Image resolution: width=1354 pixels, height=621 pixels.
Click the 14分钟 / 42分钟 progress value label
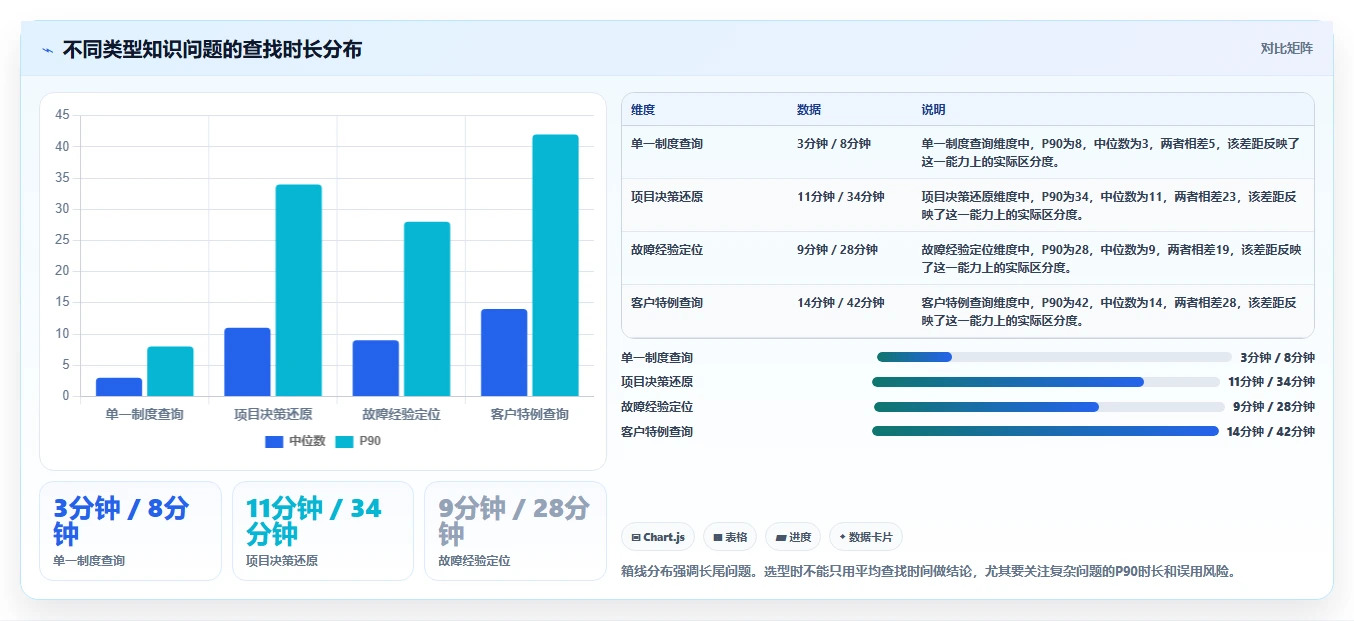tap(1270, 432)
